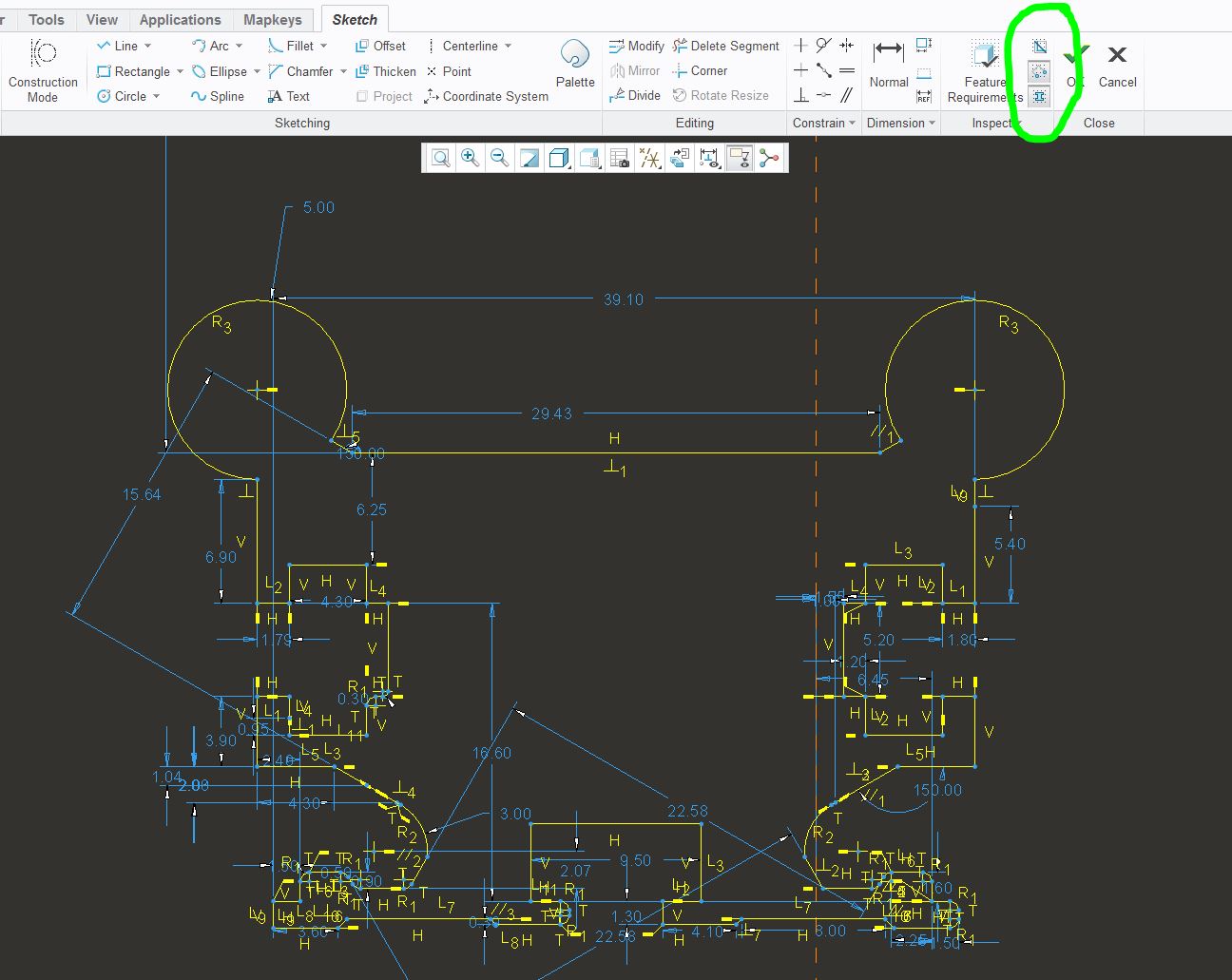Apply the Tangent constraint
1232x980 pixels.
click(824, 46)
